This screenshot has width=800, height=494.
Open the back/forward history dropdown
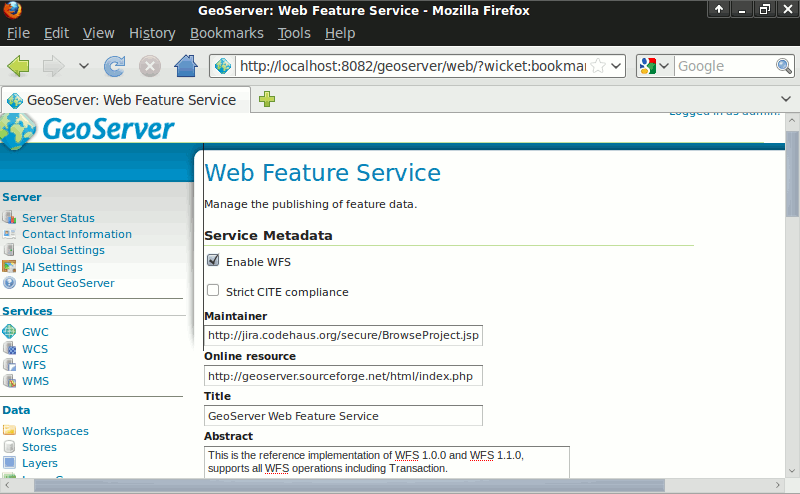pyautogui.click(x=84, y=66)
